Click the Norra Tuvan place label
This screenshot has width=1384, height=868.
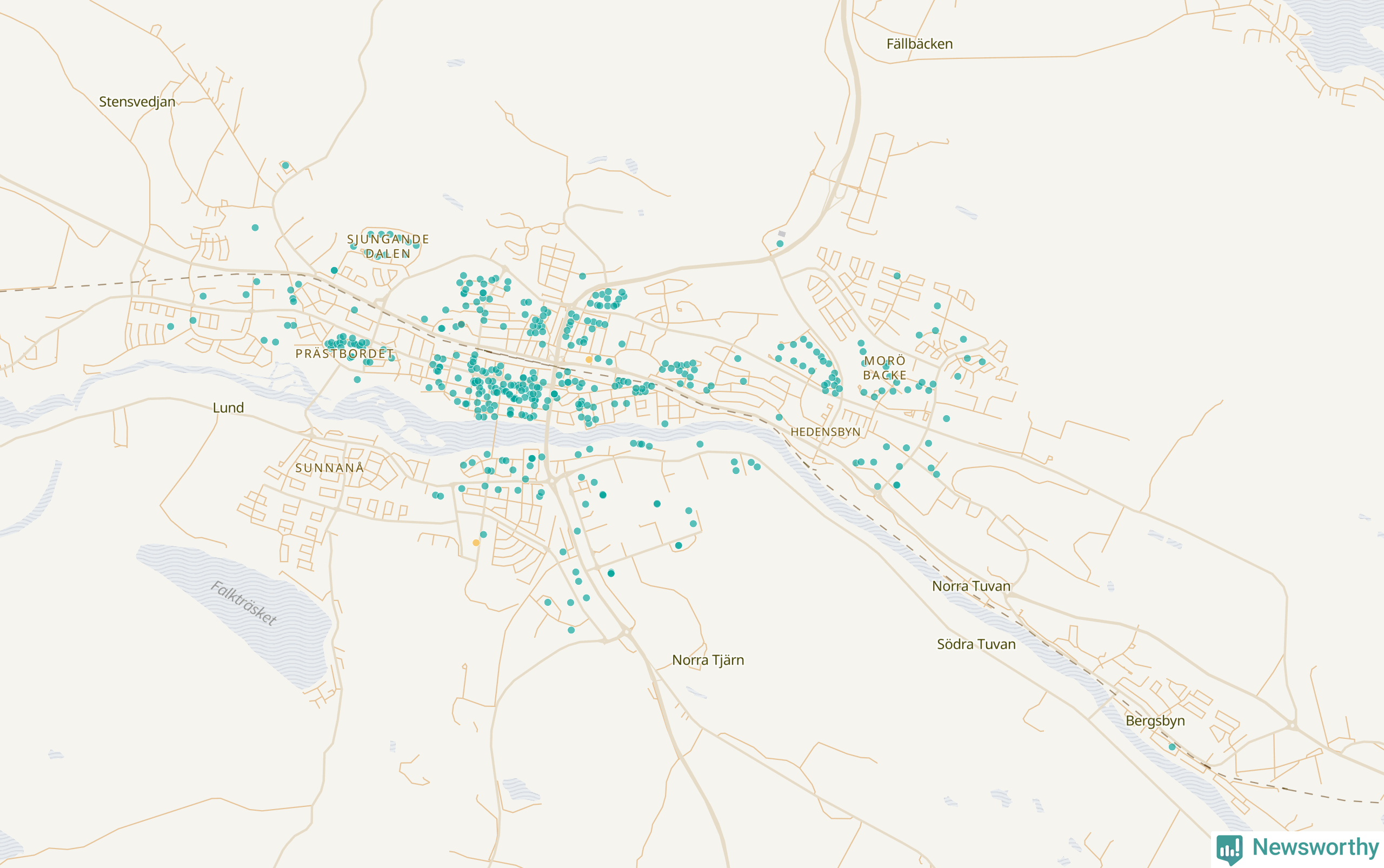point(971,586)
